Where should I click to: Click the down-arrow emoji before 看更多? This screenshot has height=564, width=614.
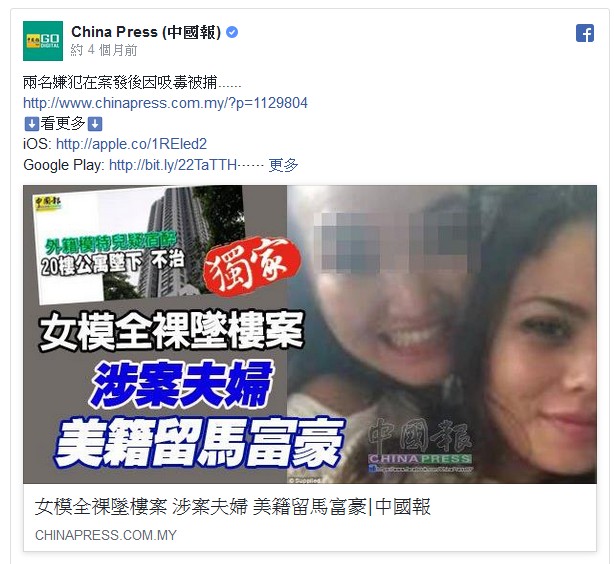coord(31,124)
